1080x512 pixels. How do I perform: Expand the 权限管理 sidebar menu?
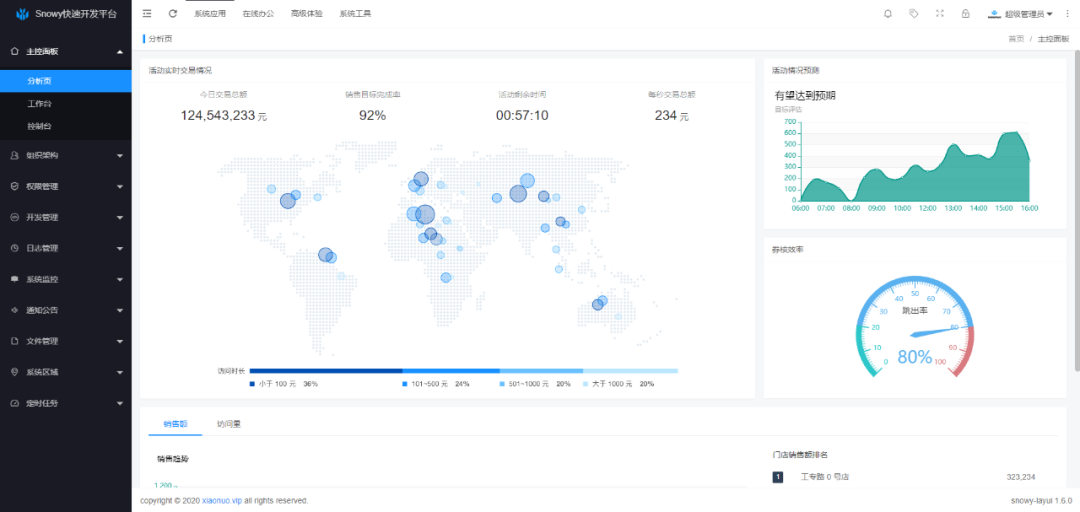pyautogui.click(x=65, y=186)
